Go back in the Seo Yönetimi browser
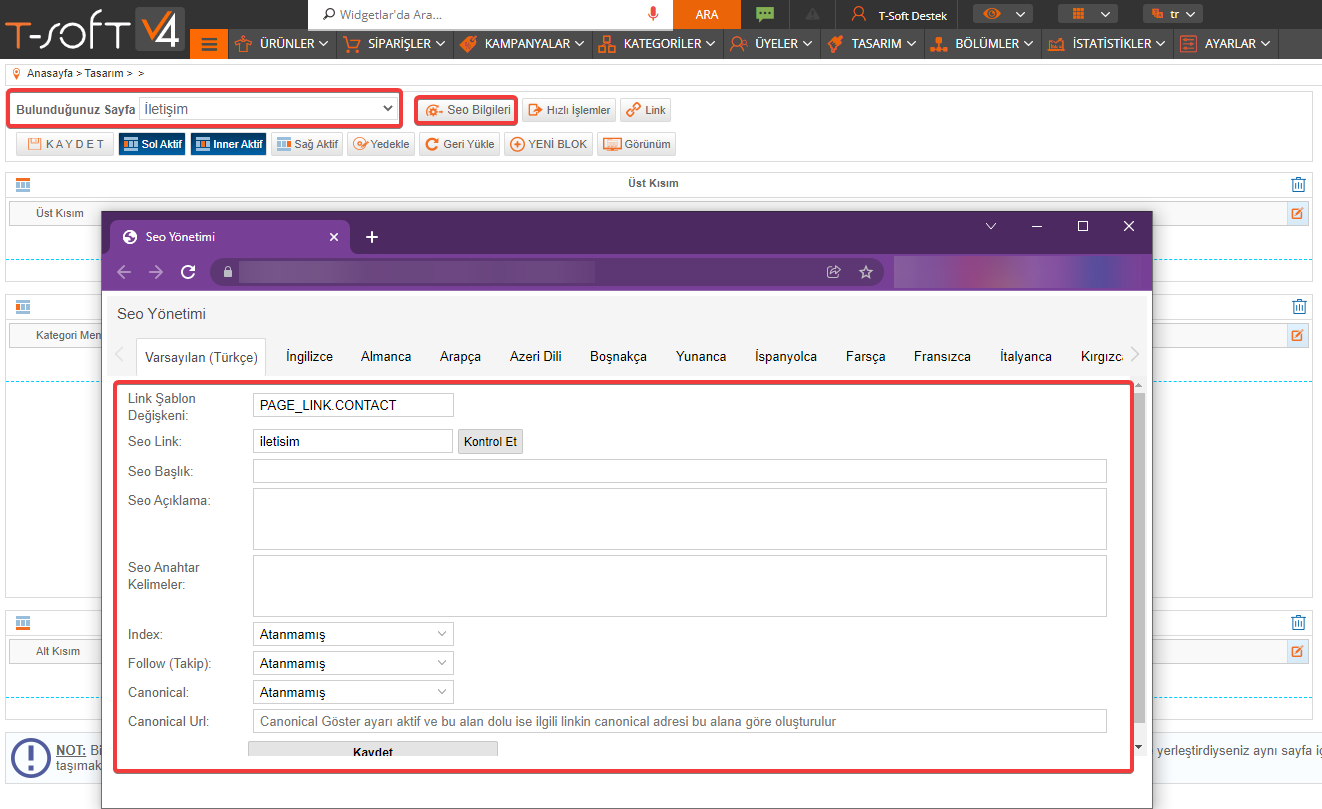 [124, 272]
